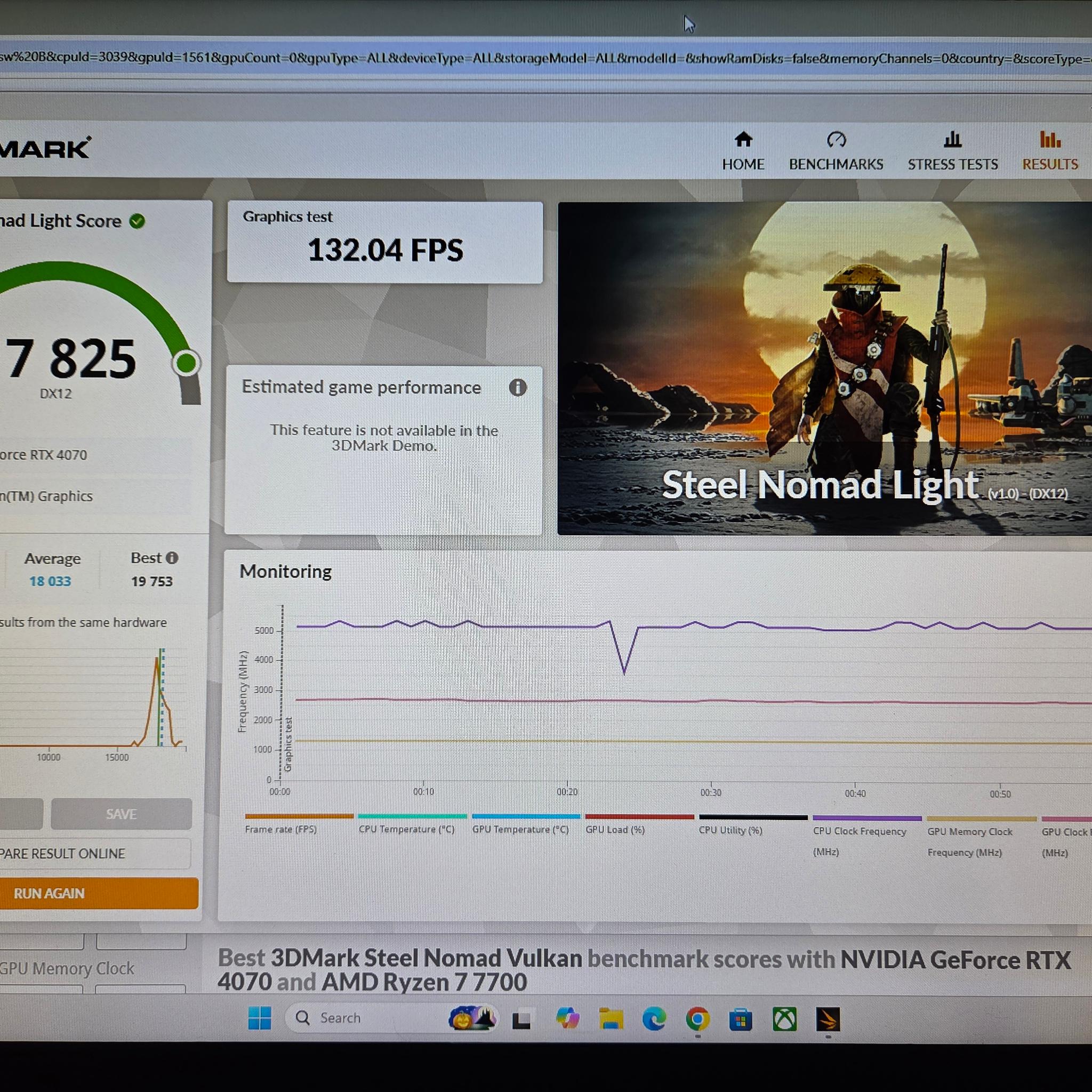Image resolution: width=1092 pixels, height=1092 pixels.
Task: Open Task View from the taskbar
Action: coord(521,1019)
